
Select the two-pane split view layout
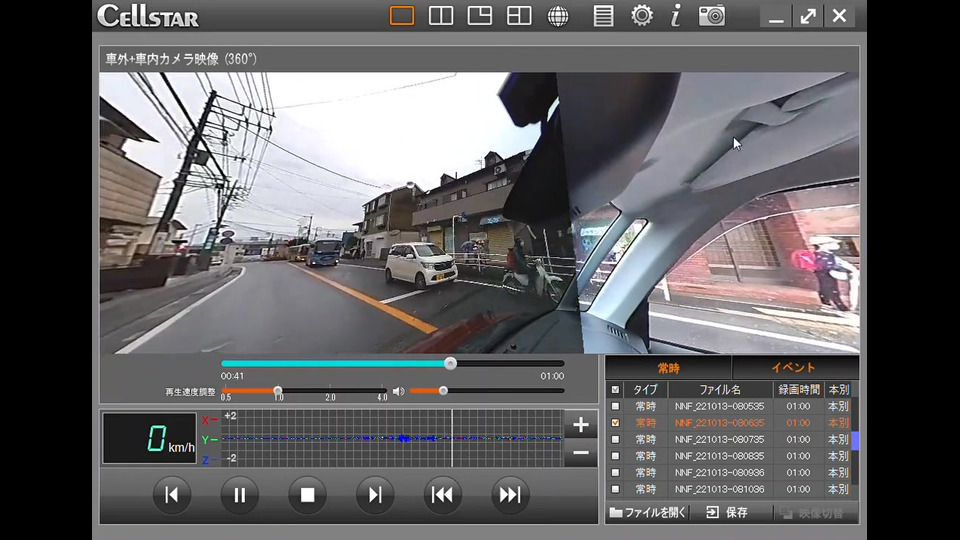tap(441, 16)
